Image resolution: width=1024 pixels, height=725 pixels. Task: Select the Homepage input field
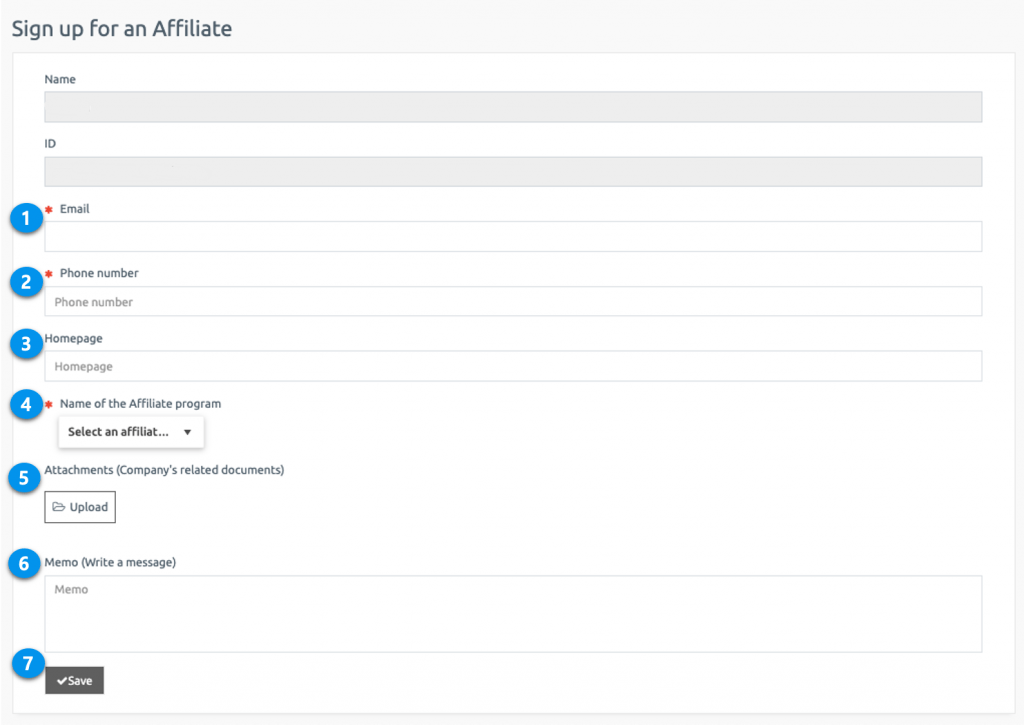click(x=512, y=366)
